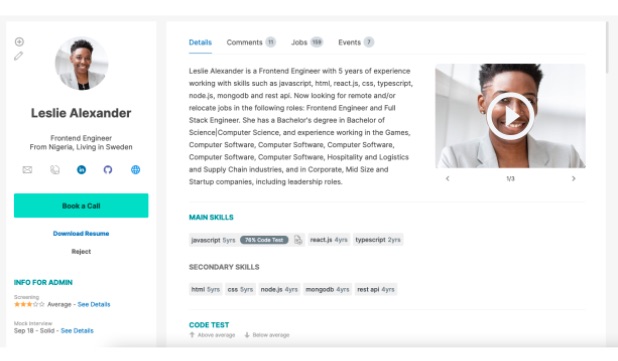Open the email envelope icon

point(27,170)
